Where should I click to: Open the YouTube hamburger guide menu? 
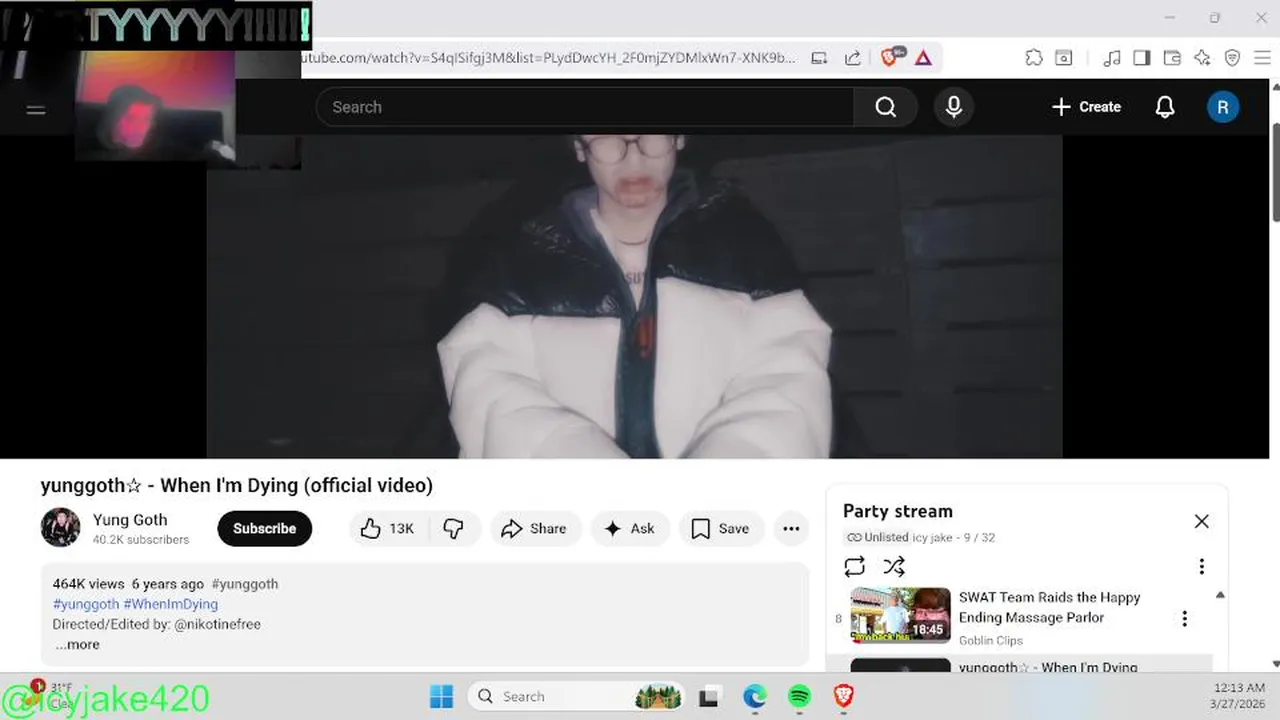(36, 108)
